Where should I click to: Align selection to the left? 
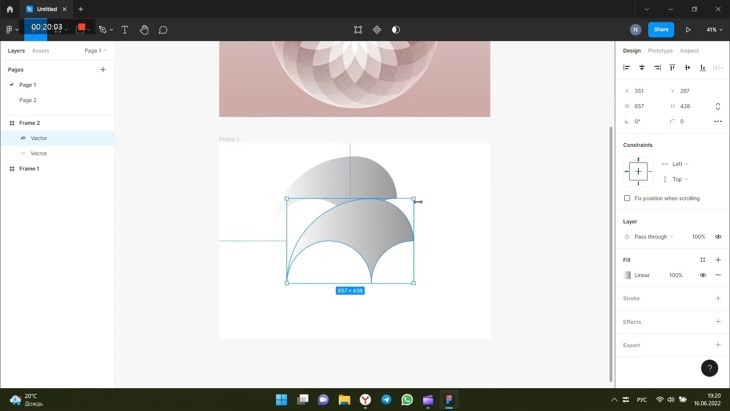pos(627,68)
